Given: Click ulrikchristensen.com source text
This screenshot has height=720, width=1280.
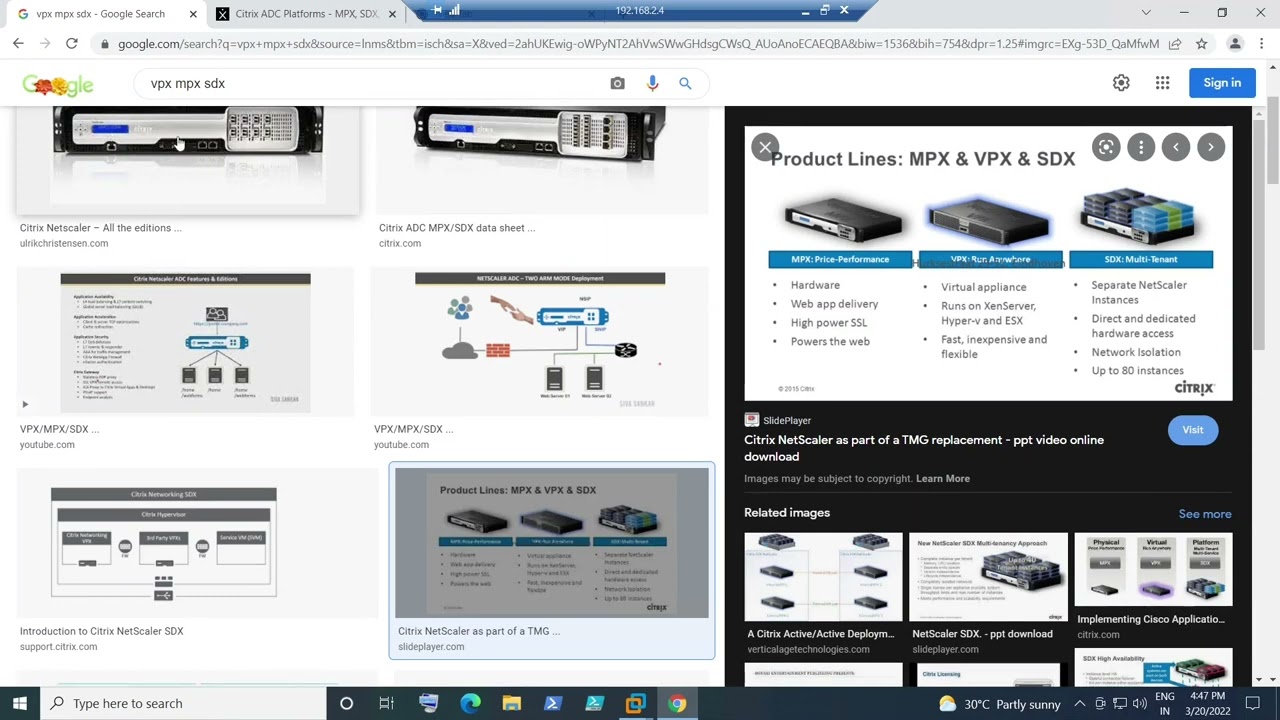Looking at the screenshot, I should coord(64,244).
